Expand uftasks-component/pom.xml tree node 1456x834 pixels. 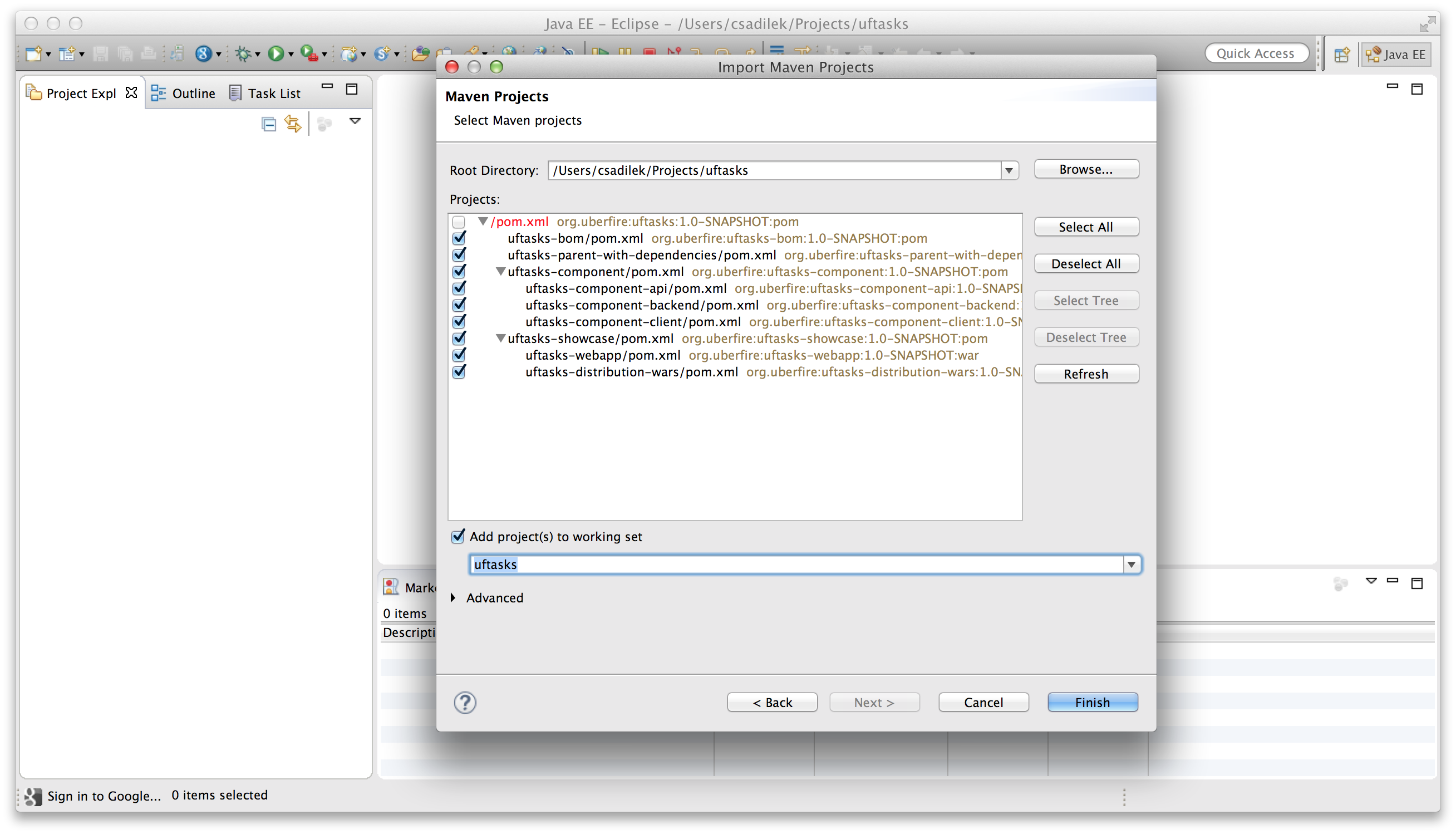[499, 271]
